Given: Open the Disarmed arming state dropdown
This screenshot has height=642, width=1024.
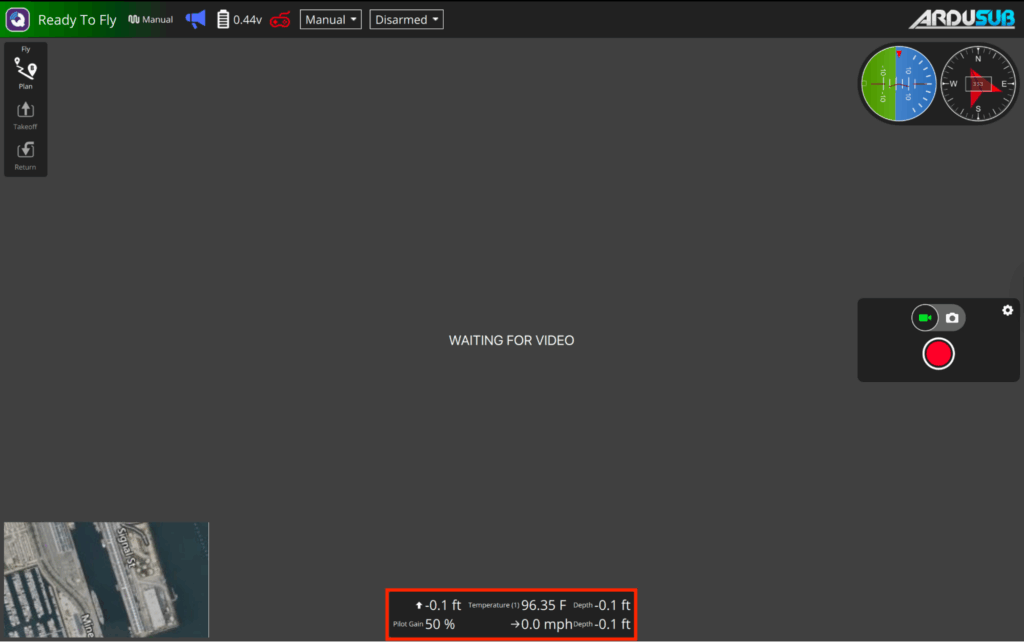Looking at the screenshot, I should [406, 20].
